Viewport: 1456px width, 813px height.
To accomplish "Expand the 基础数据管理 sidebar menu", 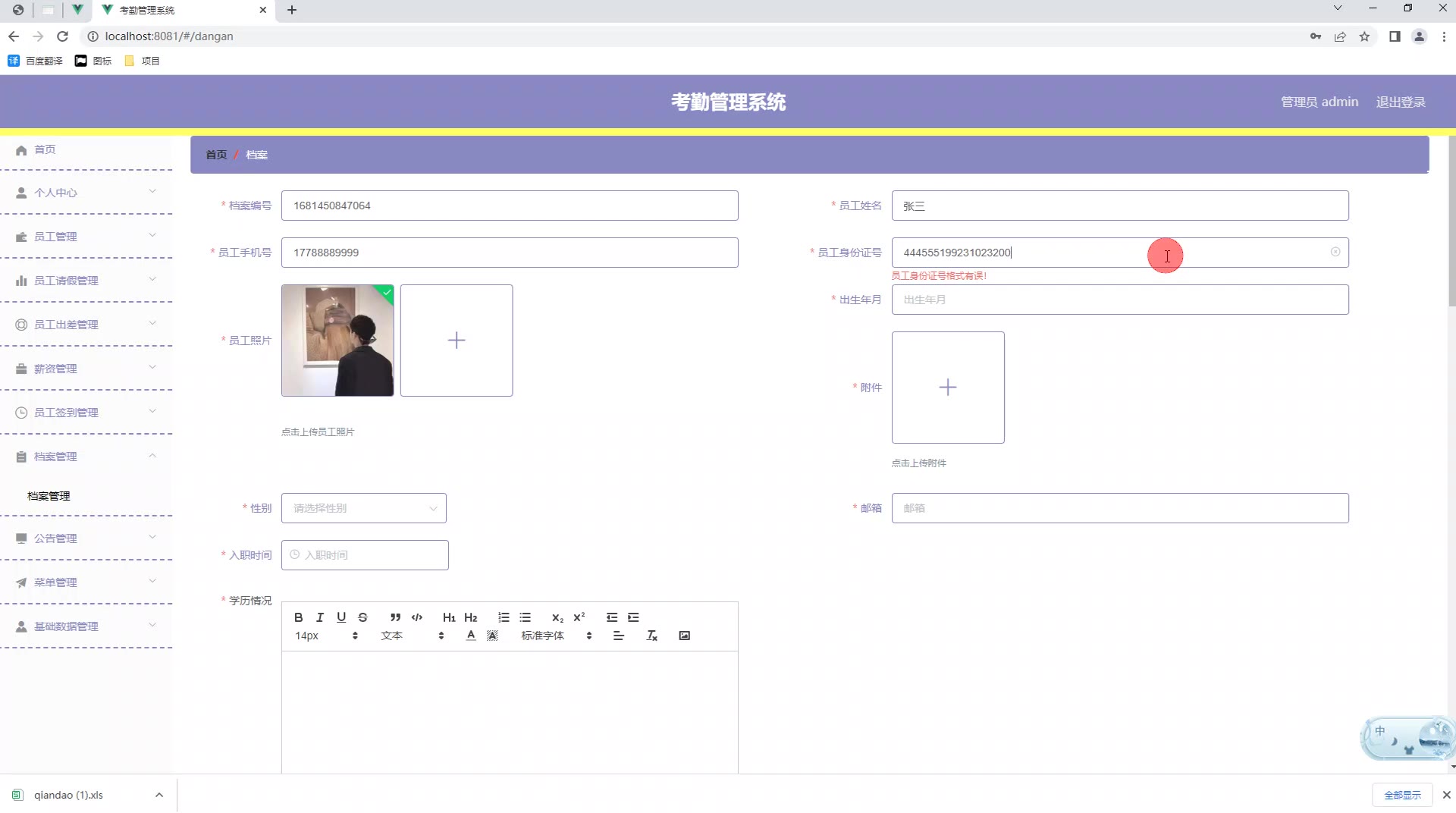I will point(86,626).
